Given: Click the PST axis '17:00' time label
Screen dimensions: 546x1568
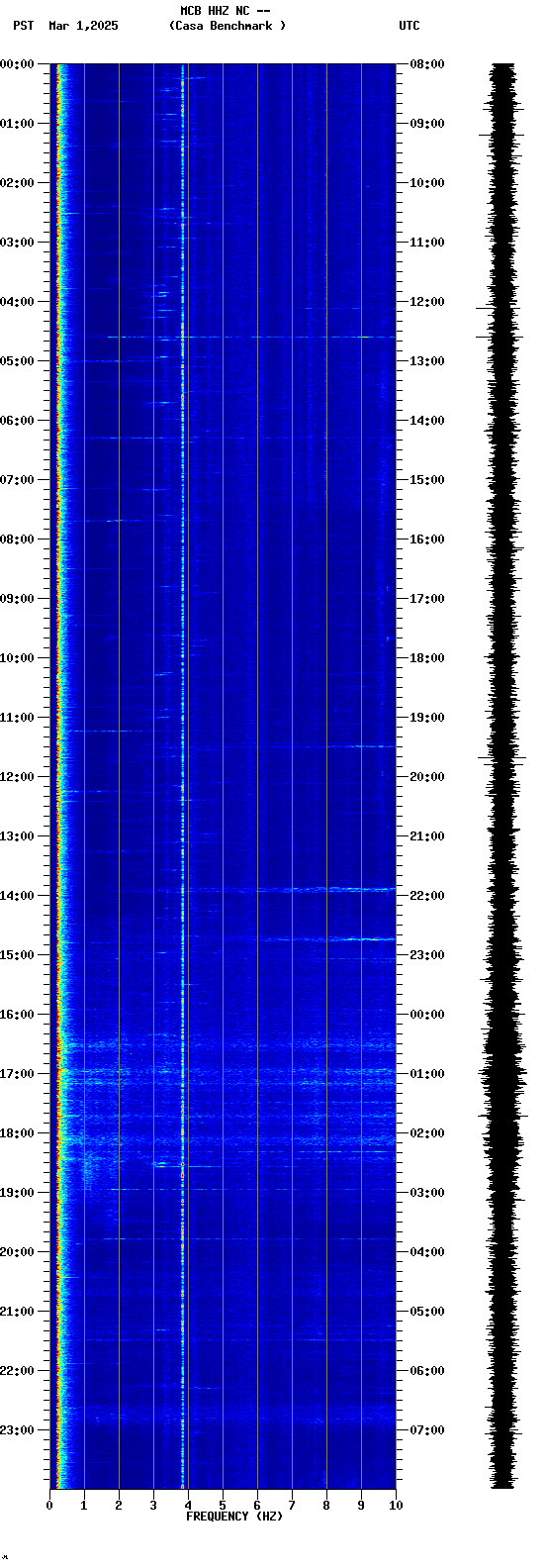Looking at the screenshot, I should pos(17,1074).
